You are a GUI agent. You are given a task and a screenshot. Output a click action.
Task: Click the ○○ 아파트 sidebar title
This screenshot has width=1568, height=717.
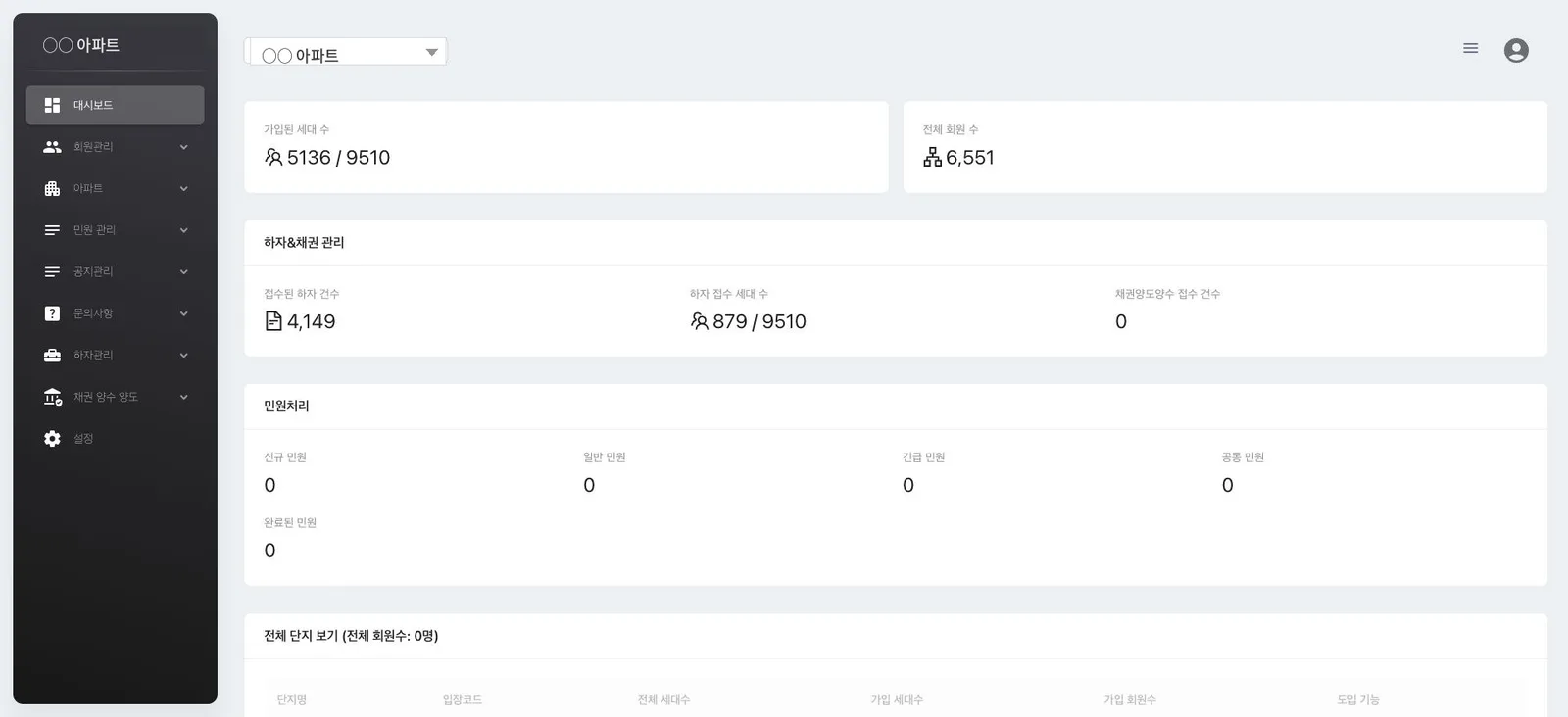81,45
